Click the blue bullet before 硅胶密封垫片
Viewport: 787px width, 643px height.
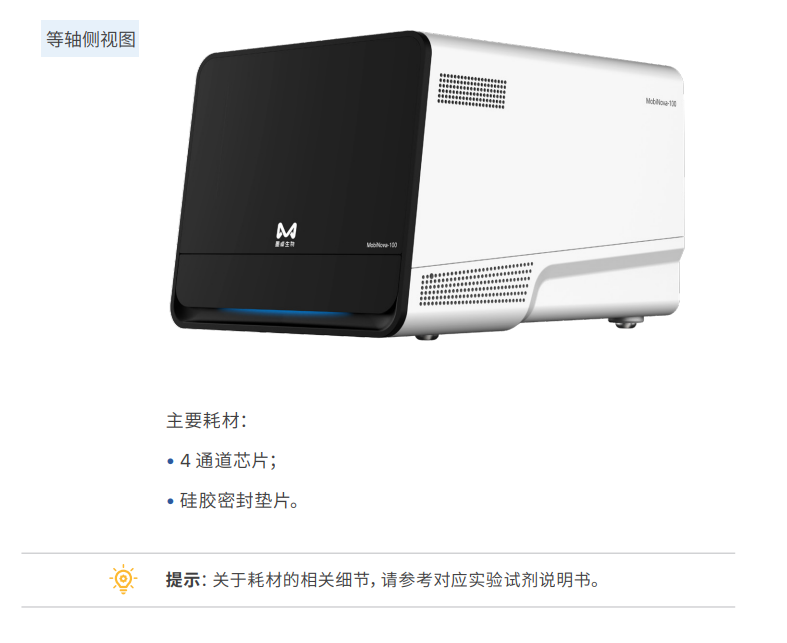171,501
